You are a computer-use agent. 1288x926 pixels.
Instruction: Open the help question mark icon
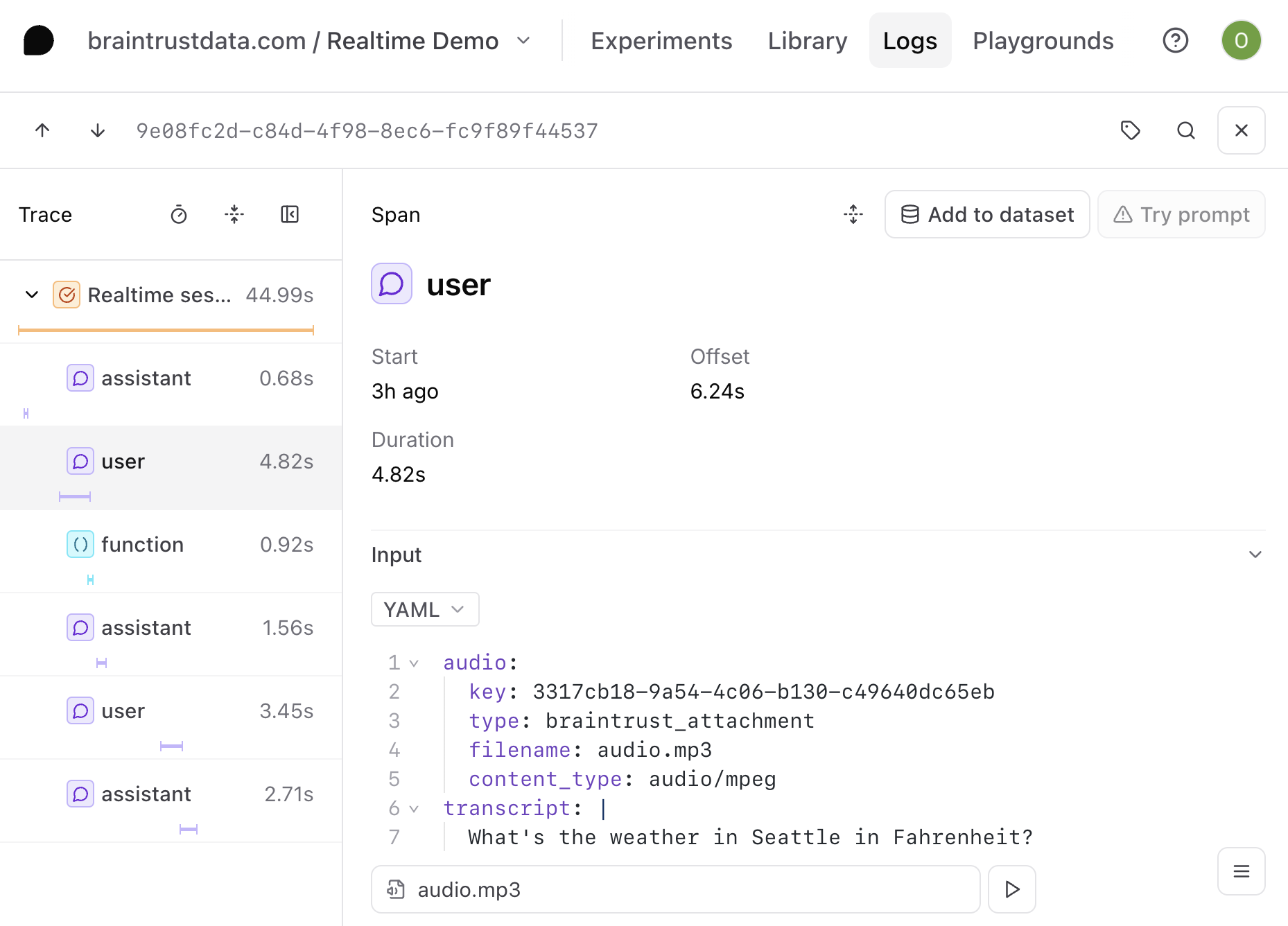tap(1175, 41)
